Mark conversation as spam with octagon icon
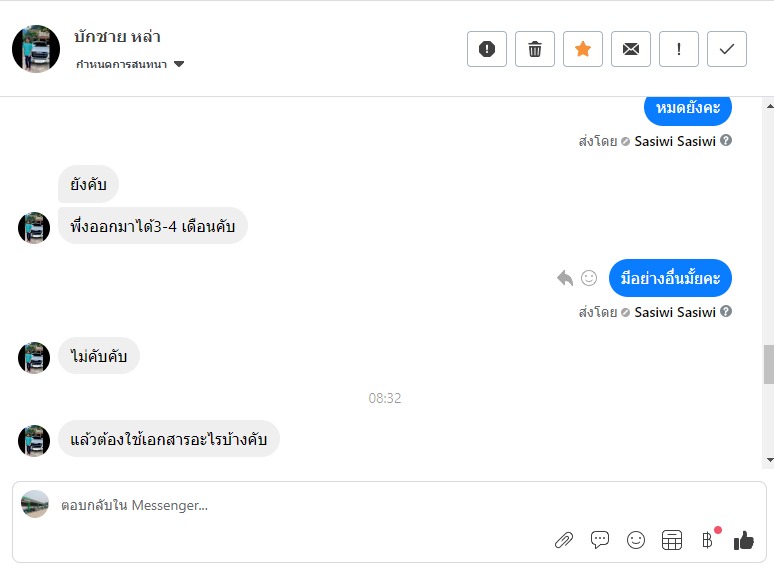This screenshot has height=572, width=774. (x=487, y=49)
